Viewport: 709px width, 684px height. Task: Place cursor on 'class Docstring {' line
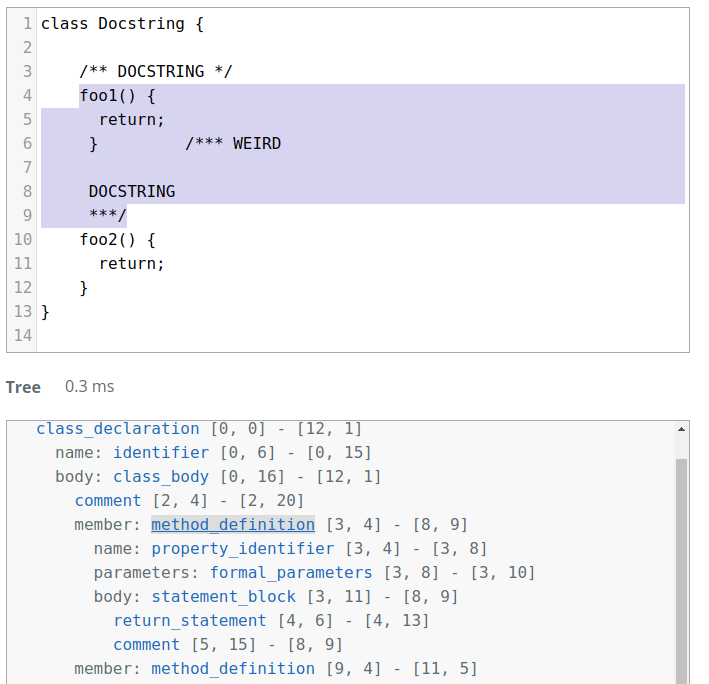[122, 24]
